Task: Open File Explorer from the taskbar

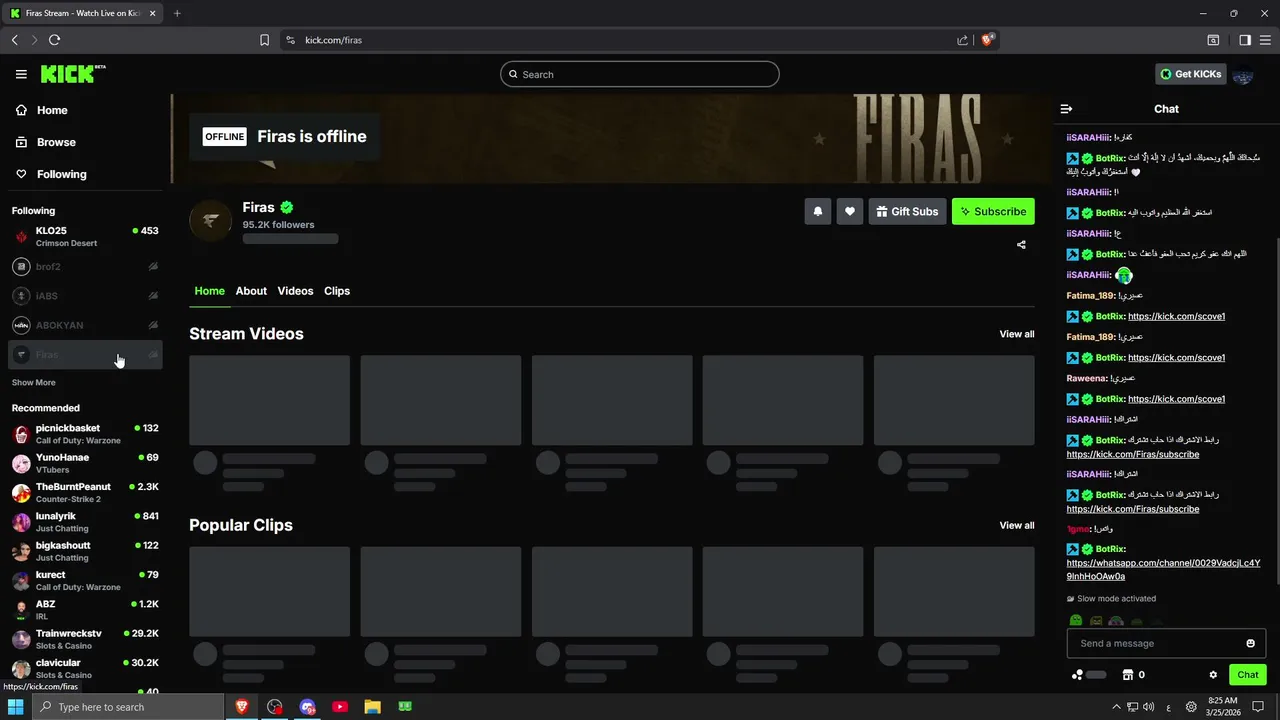Action: pyautogui.click(x=372, y=707)
